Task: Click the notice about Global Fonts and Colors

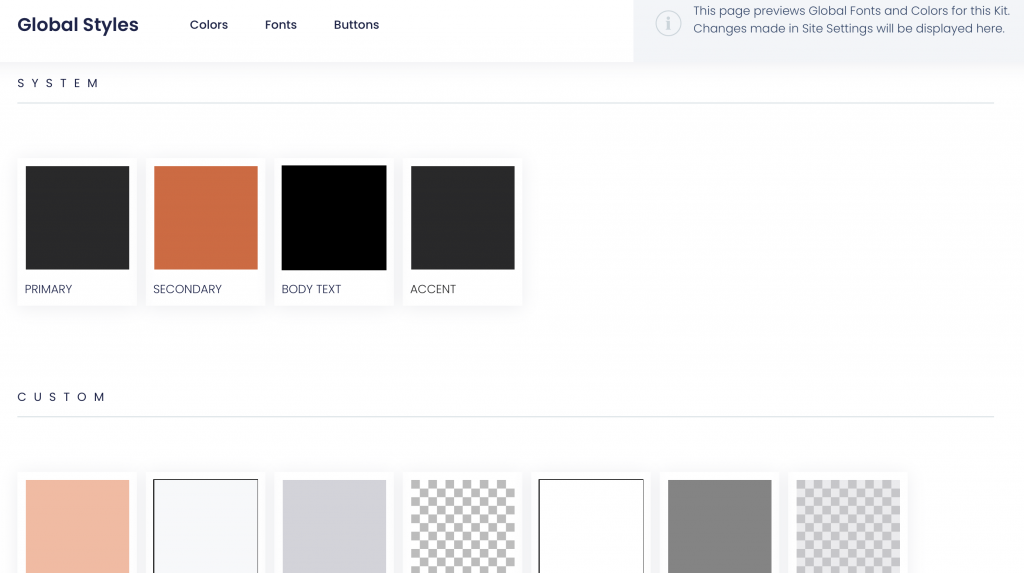Action: pos(851,20)
